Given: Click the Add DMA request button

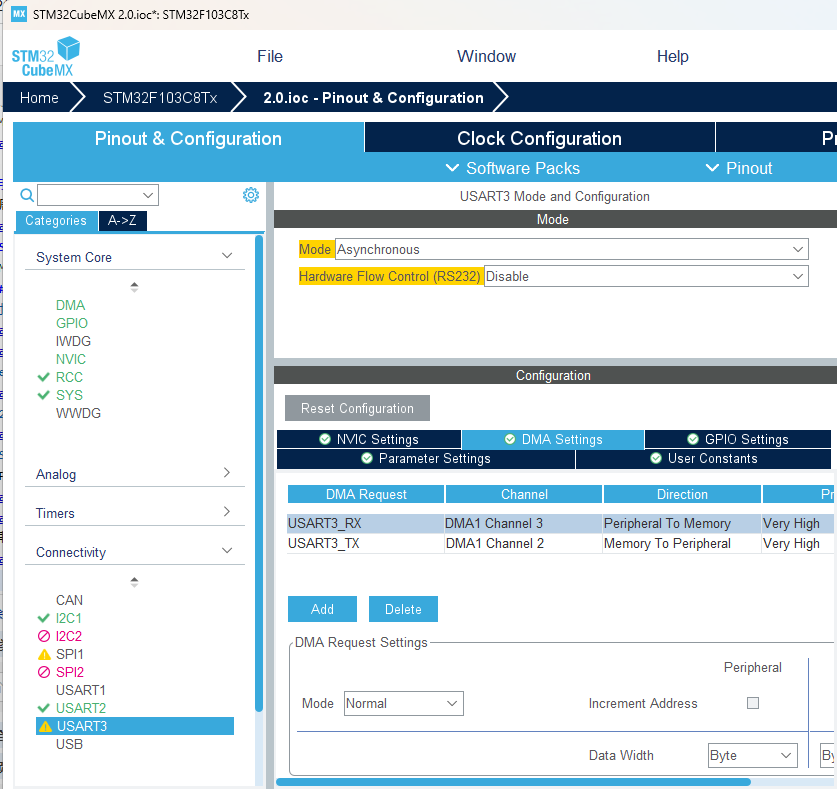Looking at the screenshot, I should coord(322,609).
